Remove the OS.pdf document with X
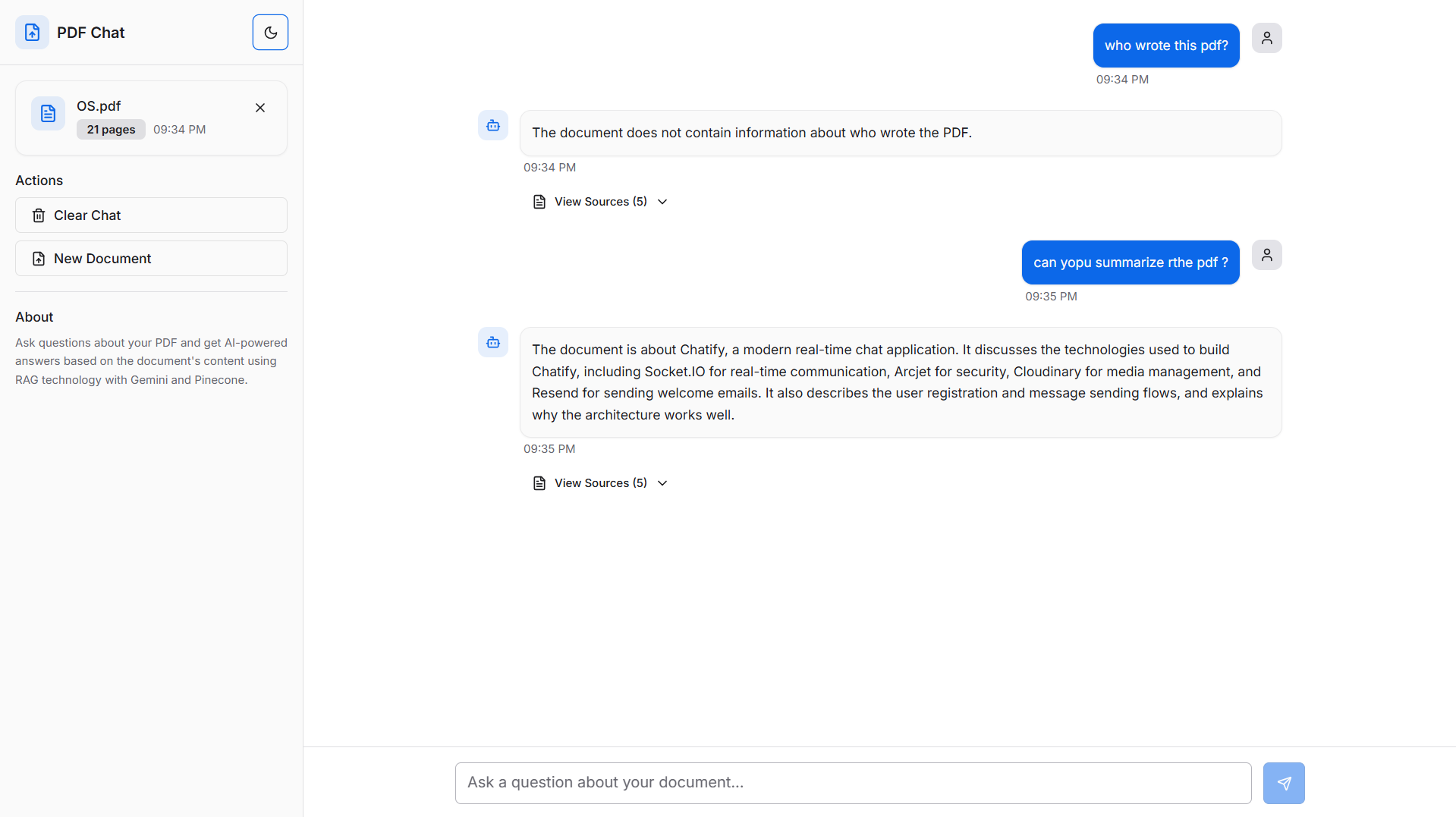The height and width of the screenshot is (817, 1456). pos(260,108)
